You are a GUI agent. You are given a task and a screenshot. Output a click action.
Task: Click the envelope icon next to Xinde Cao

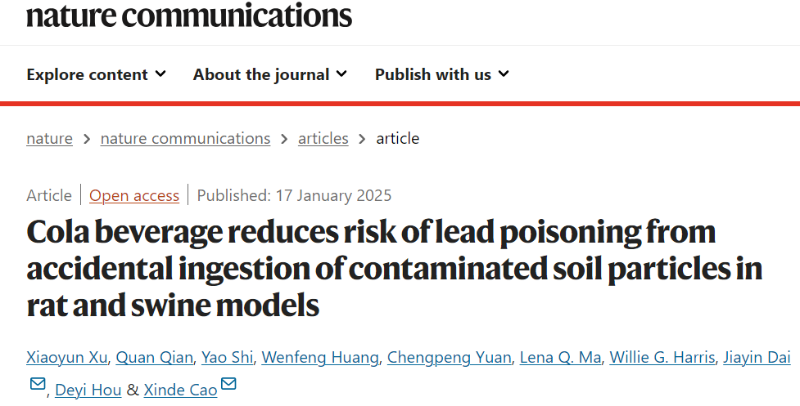click(229, 384)
